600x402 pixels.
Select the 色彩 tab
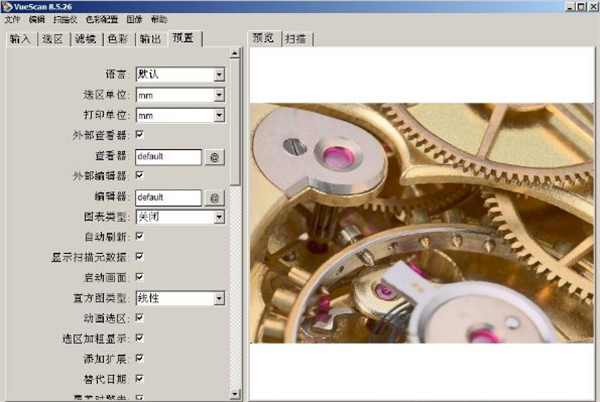point(118,39)
